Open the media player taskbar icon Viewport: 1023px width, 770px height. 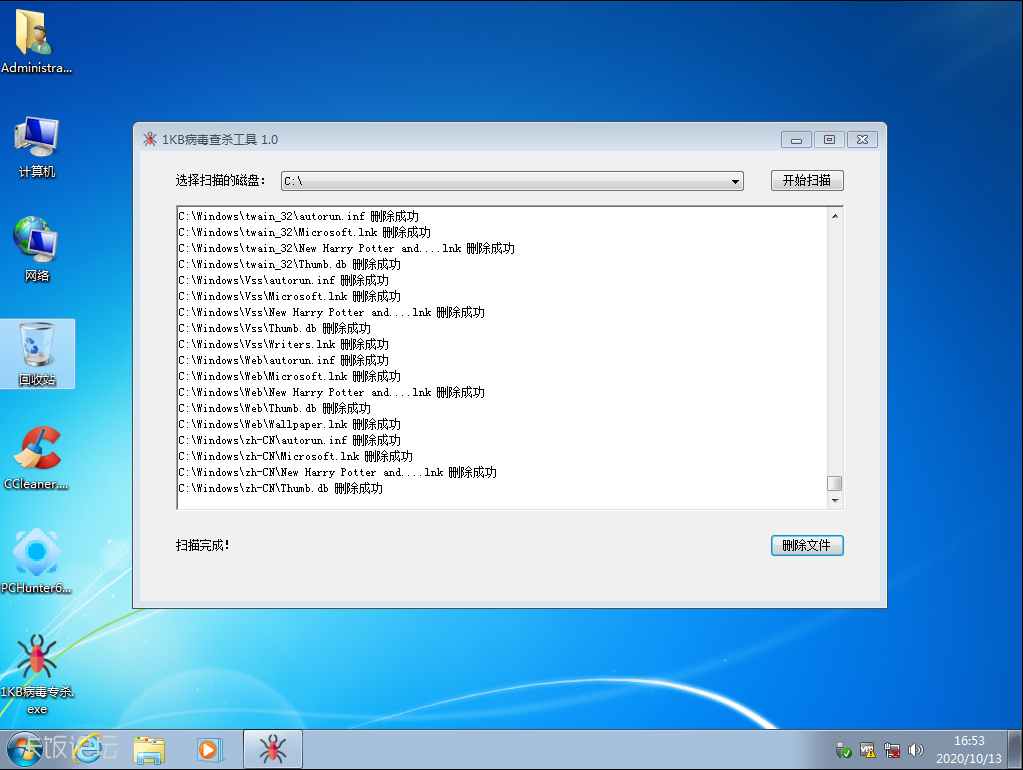(x=209, y=750)
